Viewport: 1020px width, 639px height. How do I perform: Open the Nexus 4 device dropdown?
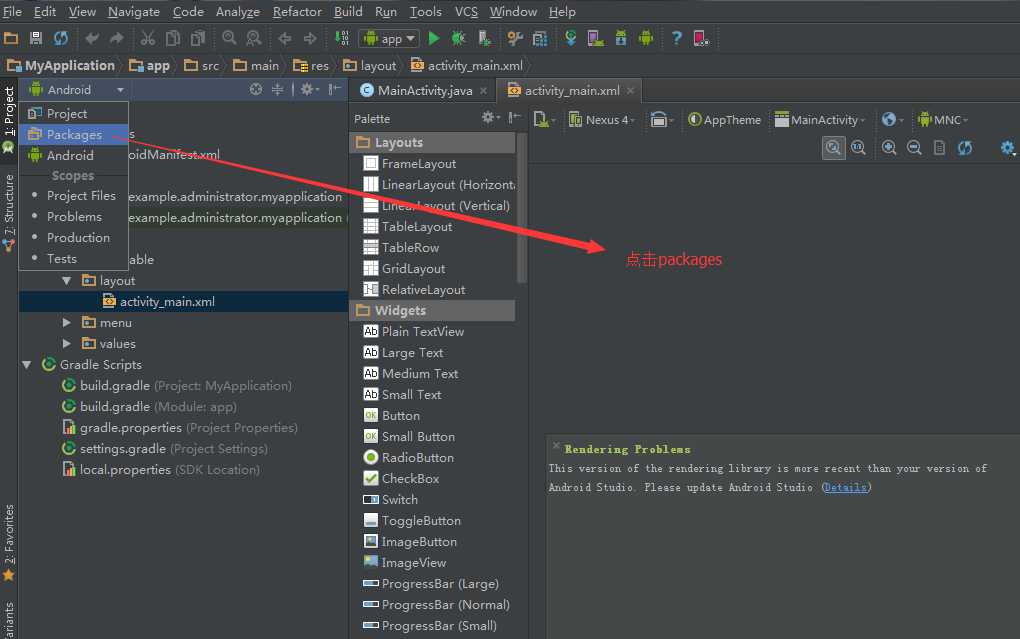[602, 120]
